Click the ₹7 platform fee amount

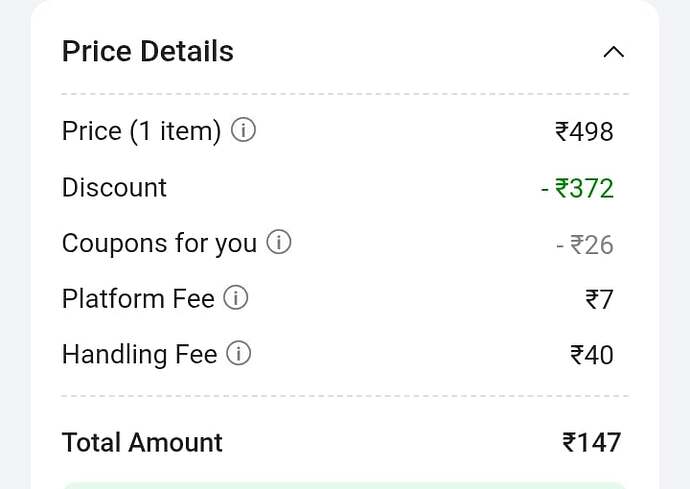pos(599,299)
